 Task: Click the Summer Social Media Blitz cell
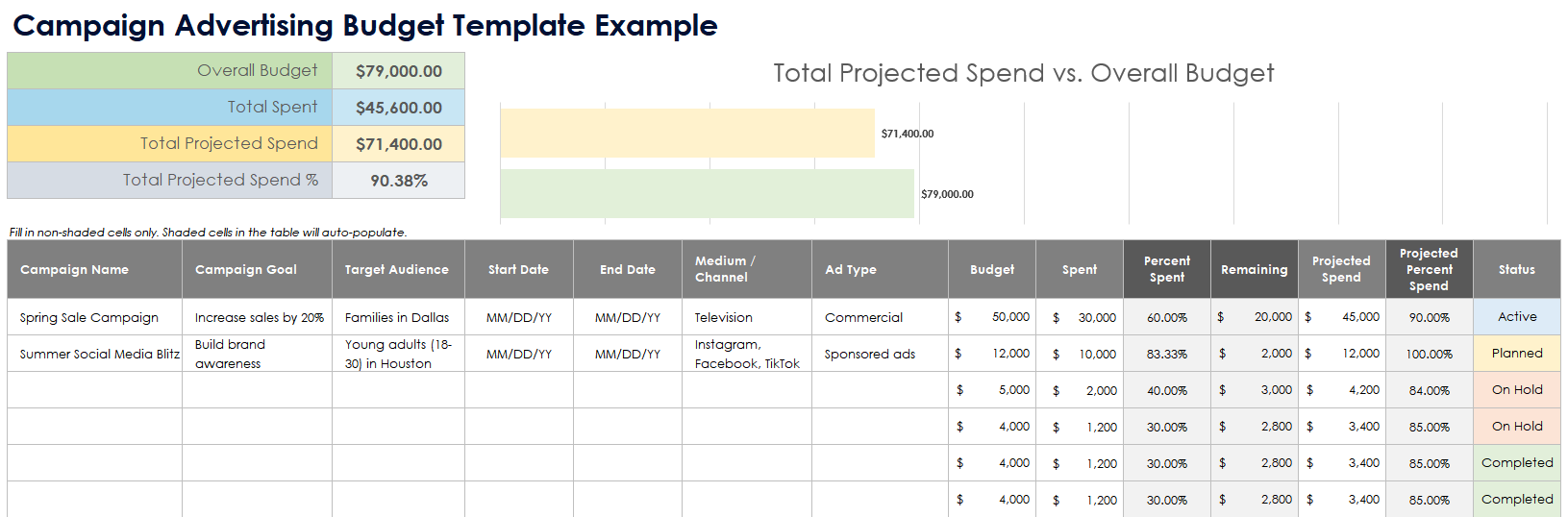tap(99, 355)
